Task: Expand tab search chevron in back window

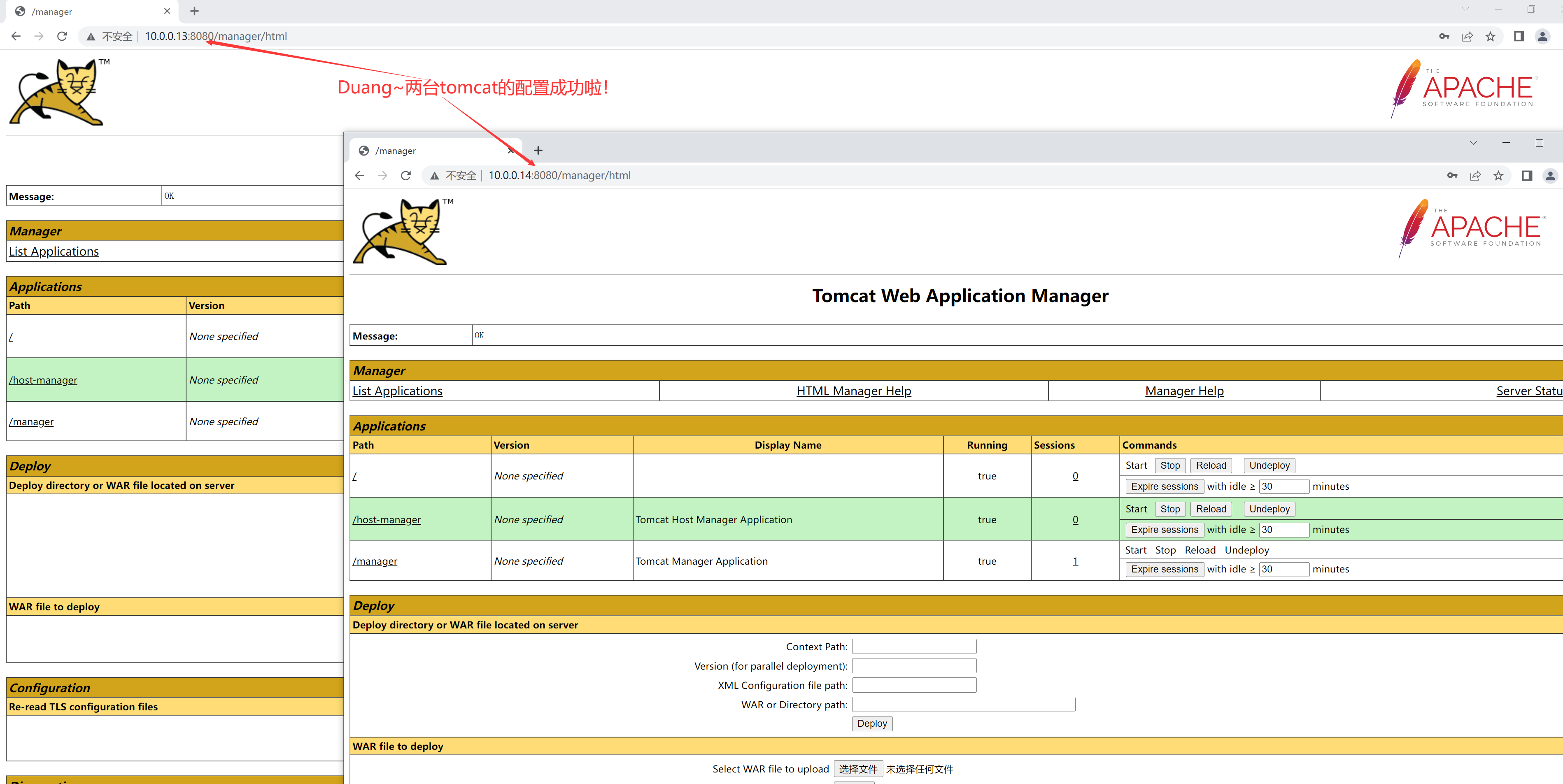Action: pos(1465,9)
